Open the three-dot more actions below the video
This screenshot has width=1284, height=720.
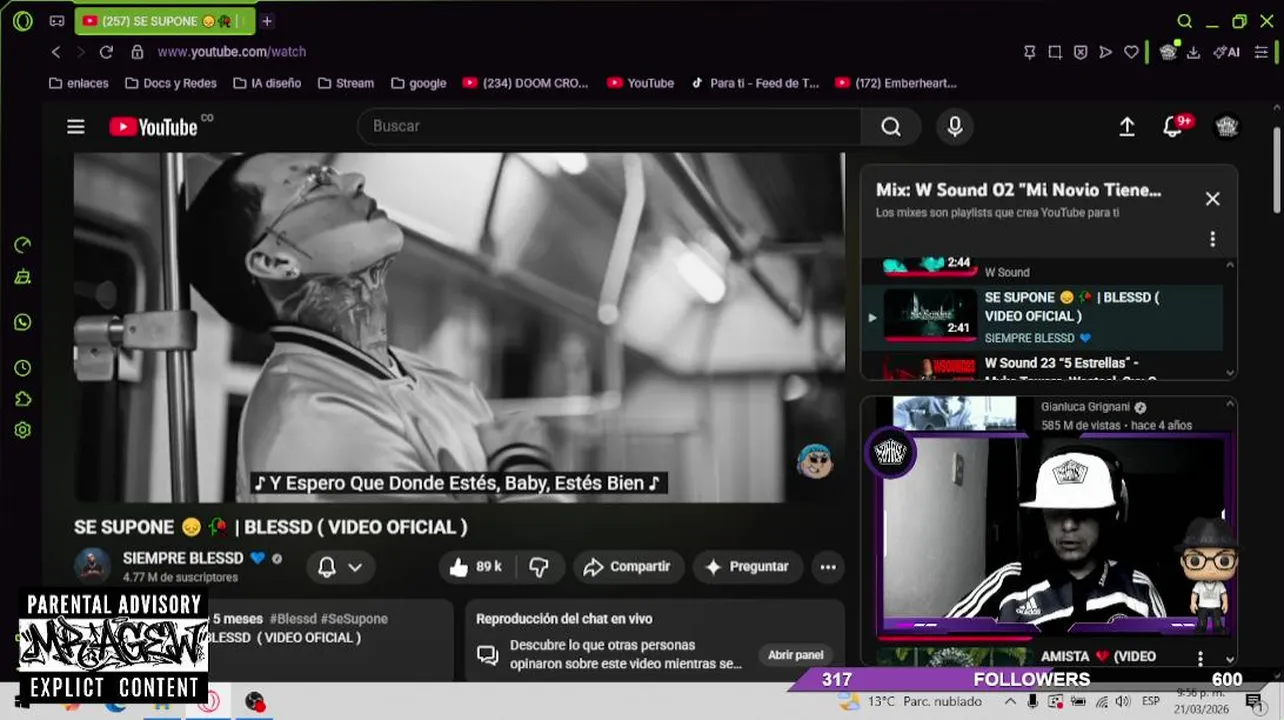[x=828, y=567]
